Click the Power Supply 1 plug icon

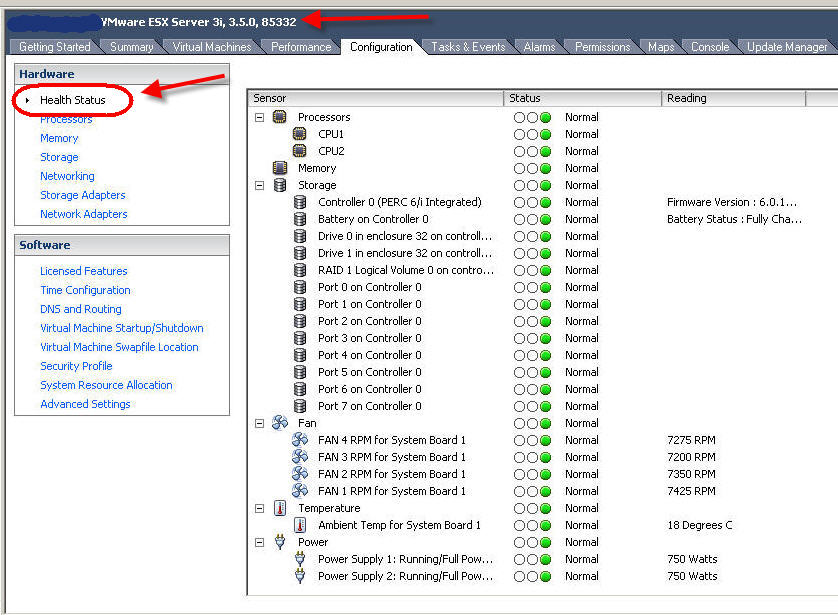click(x=299, y=559)
